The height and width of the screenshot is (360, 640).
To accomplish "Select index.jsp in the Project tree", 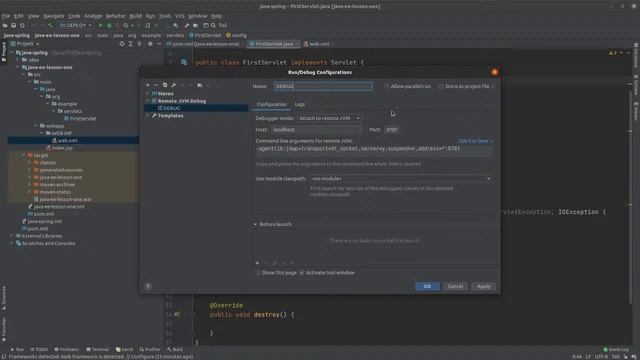I will pos(62,148).
